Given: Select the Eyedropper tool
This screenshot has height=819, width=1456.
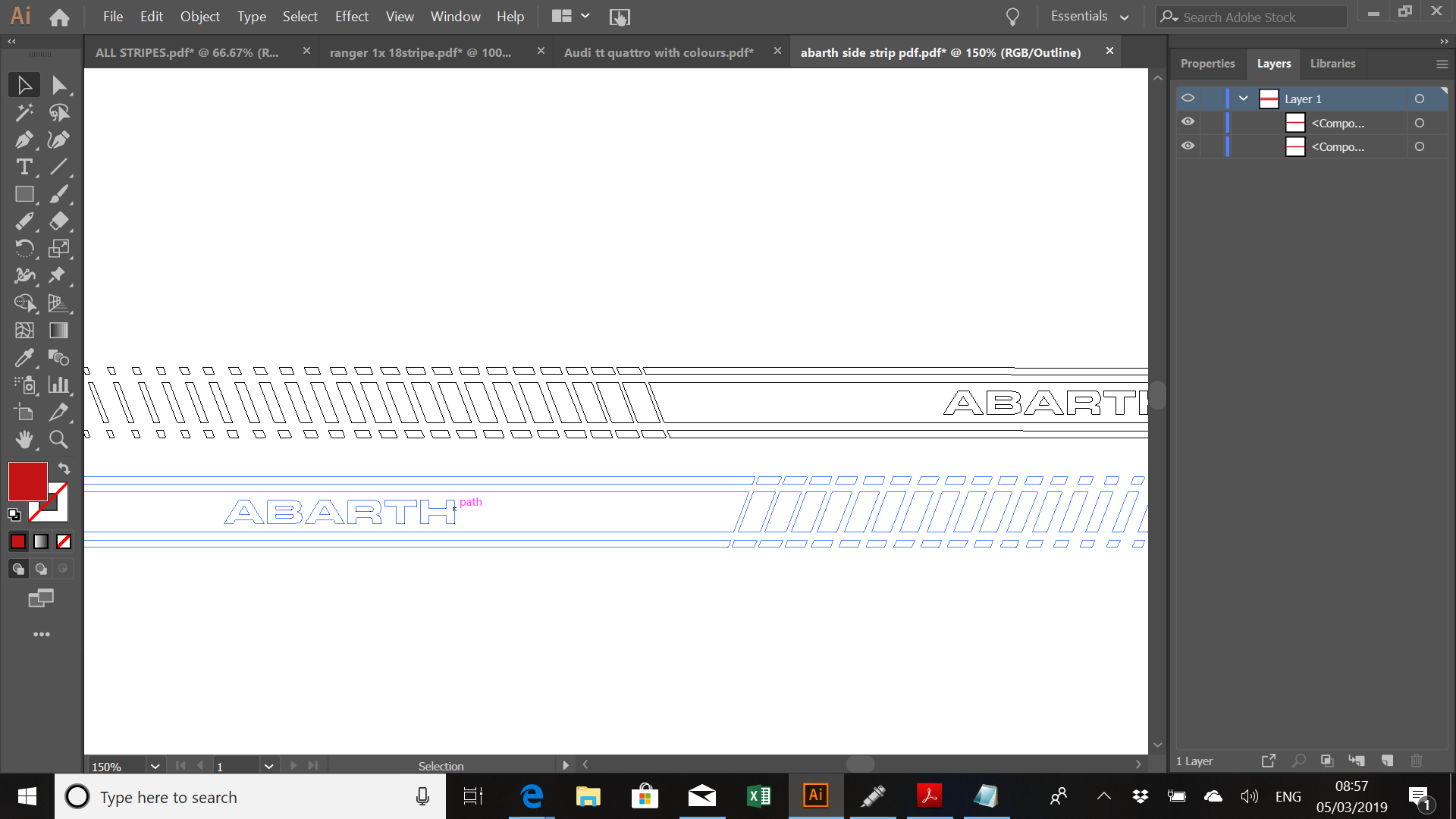Looking at the screenshot, I should [24, 358].
